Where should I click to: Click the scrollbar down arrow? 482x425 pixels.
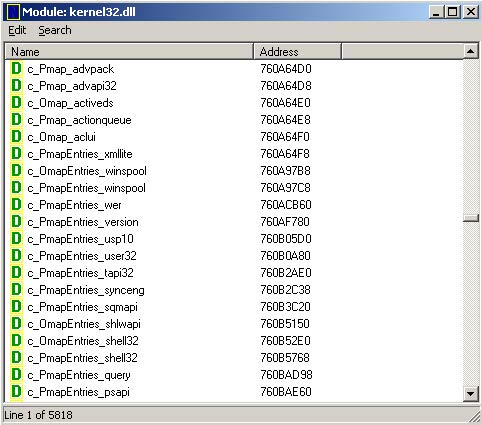tap(470, 393)
